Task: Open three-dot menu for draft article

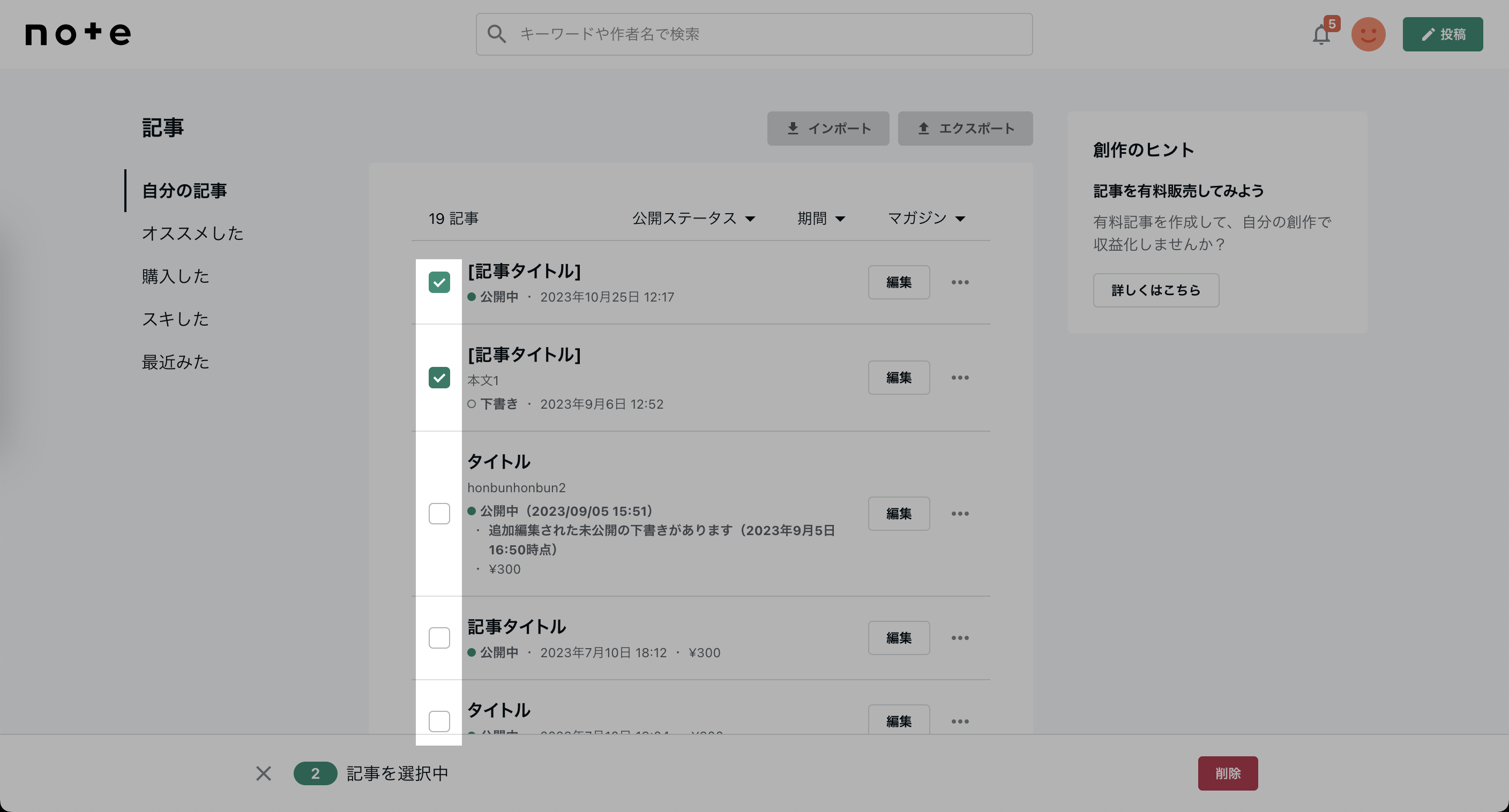Action: click(x=960, y=378)
